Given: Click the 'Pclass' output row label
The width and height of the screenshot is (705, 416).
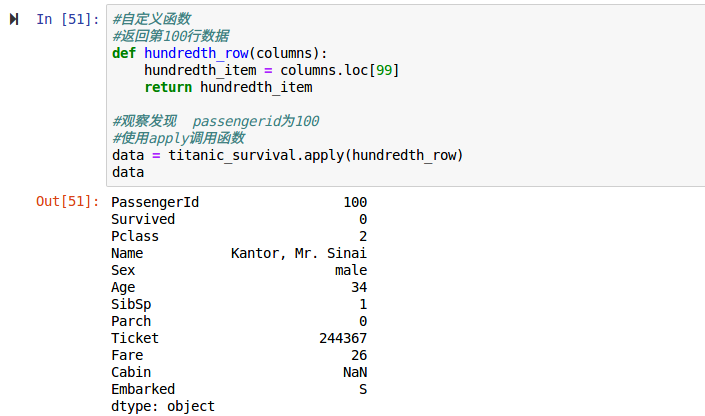Looking at the screenshot, I should pos(135,236).
